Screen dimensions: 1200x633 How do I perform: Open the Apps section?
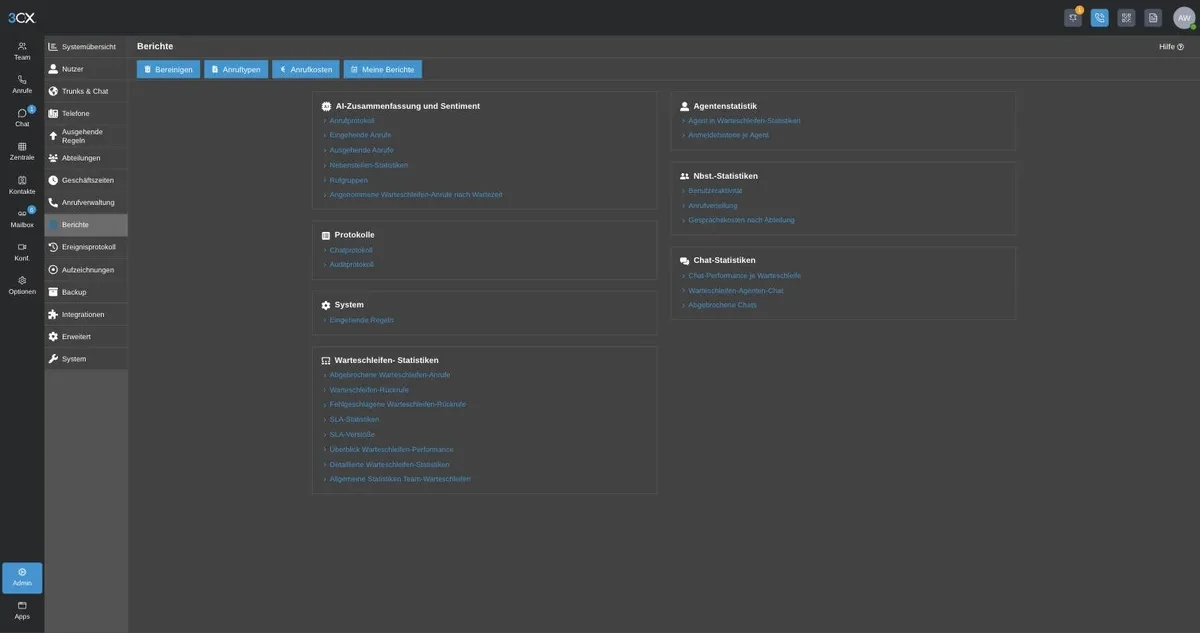[x=22, y=610]
